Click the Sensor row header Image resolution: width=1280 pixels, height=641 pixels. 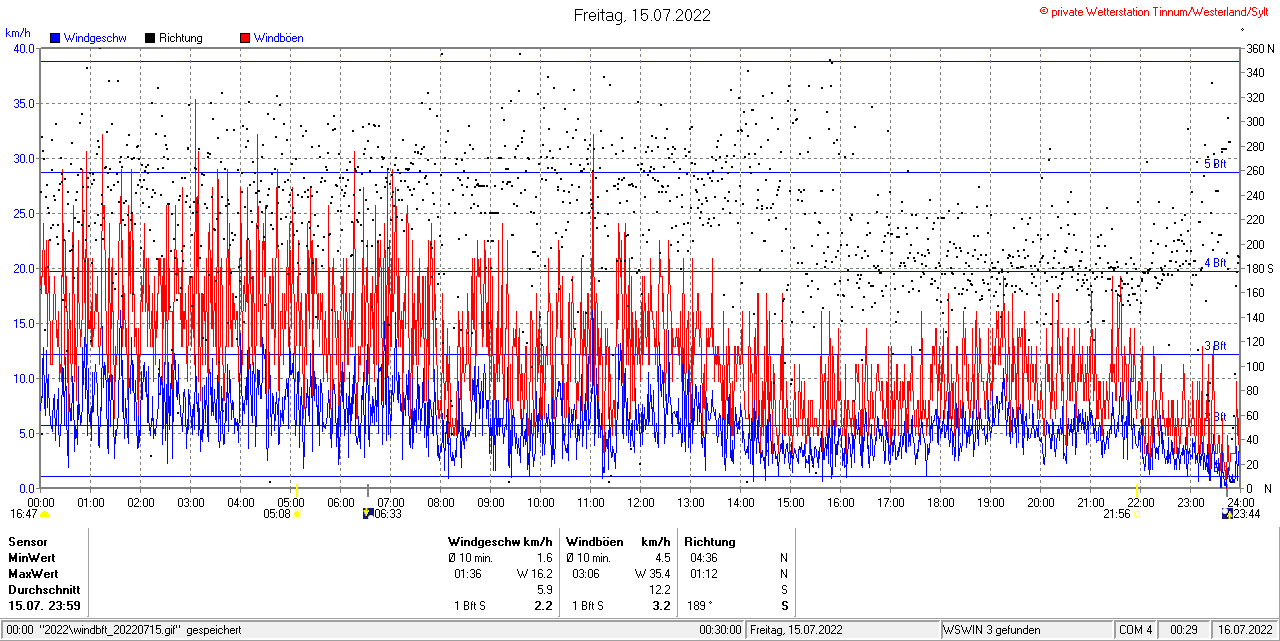(27, 542)
